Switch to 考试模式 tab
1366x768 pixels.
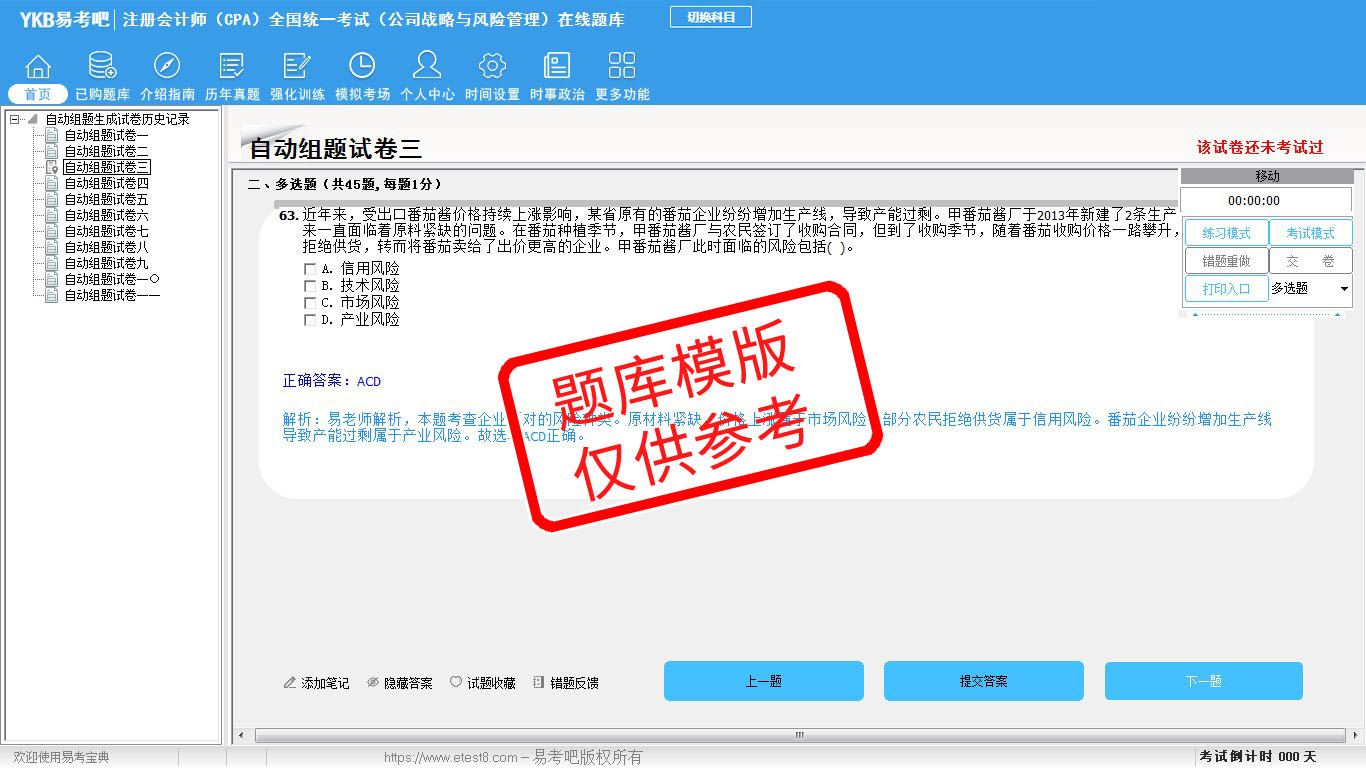tap(1310, 233)
